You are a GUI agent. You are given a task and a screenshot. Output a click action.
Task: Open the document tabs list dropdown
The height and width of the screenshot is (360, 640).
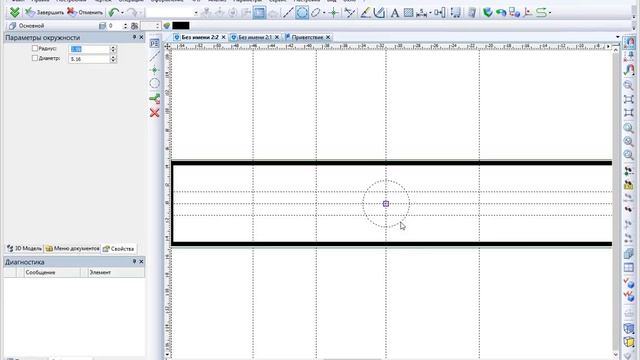click(x=618, y=37)
